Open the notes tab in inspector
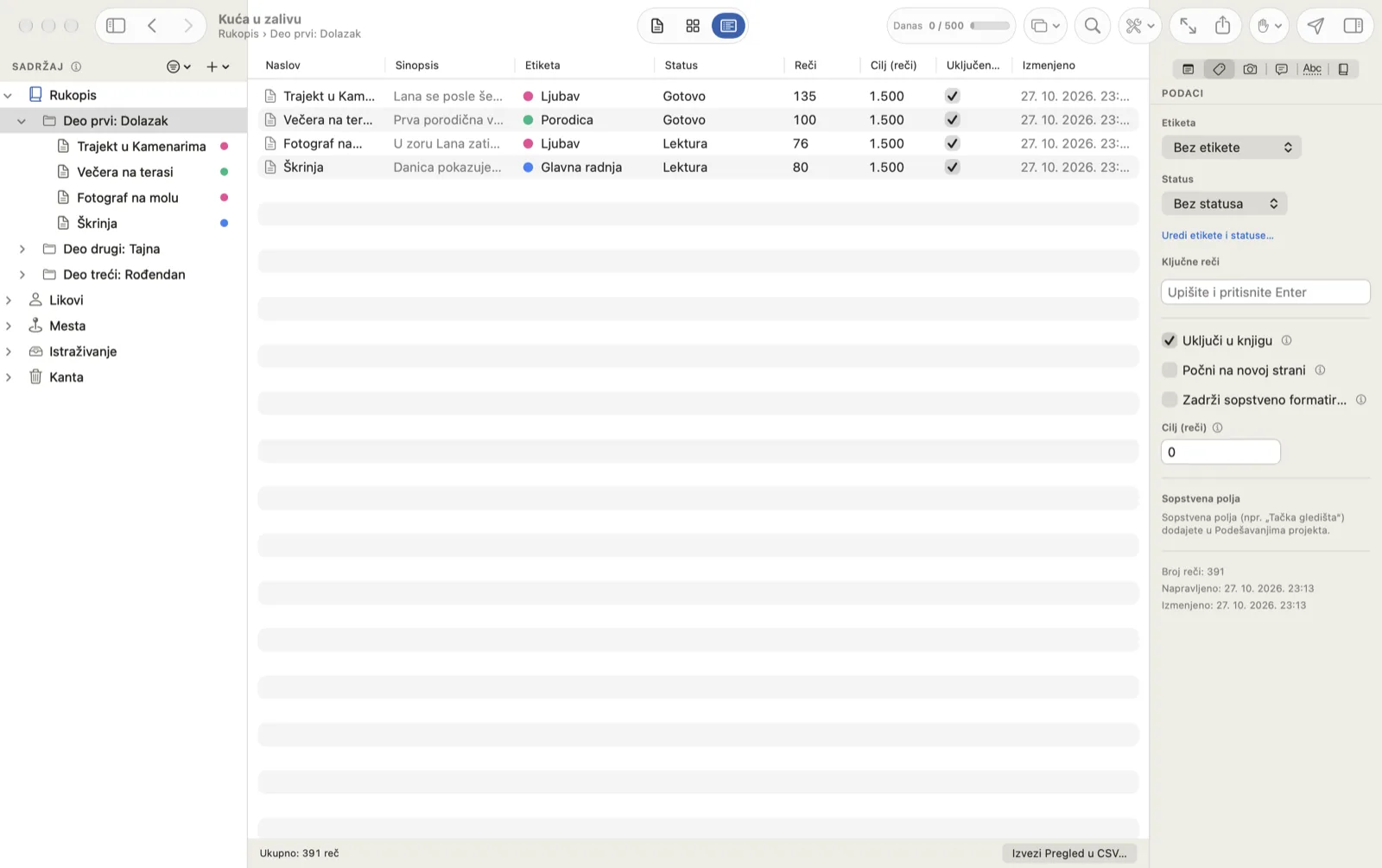The height and width of the screenshot is (868, 1382). [x=1189, y=69]
